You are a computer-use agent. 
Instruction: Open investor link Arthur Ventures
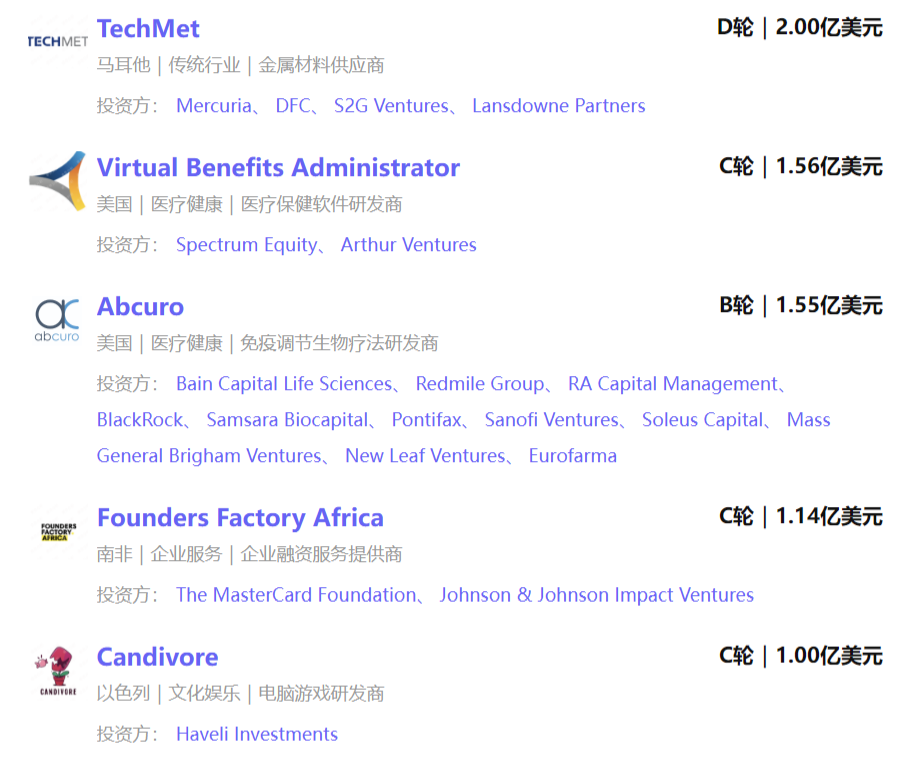(409, 245)
